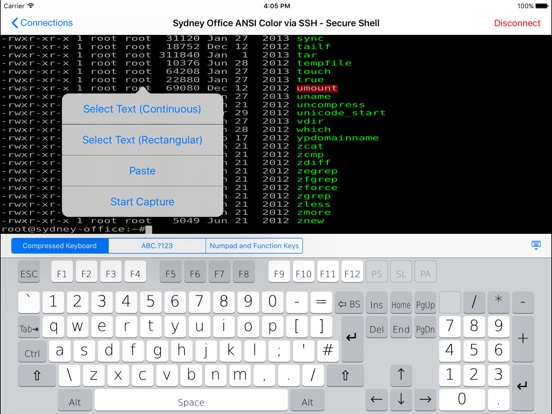Screen dimensions: 552x414
Task: Tap the numpad plus key
Action: (523, 339)
